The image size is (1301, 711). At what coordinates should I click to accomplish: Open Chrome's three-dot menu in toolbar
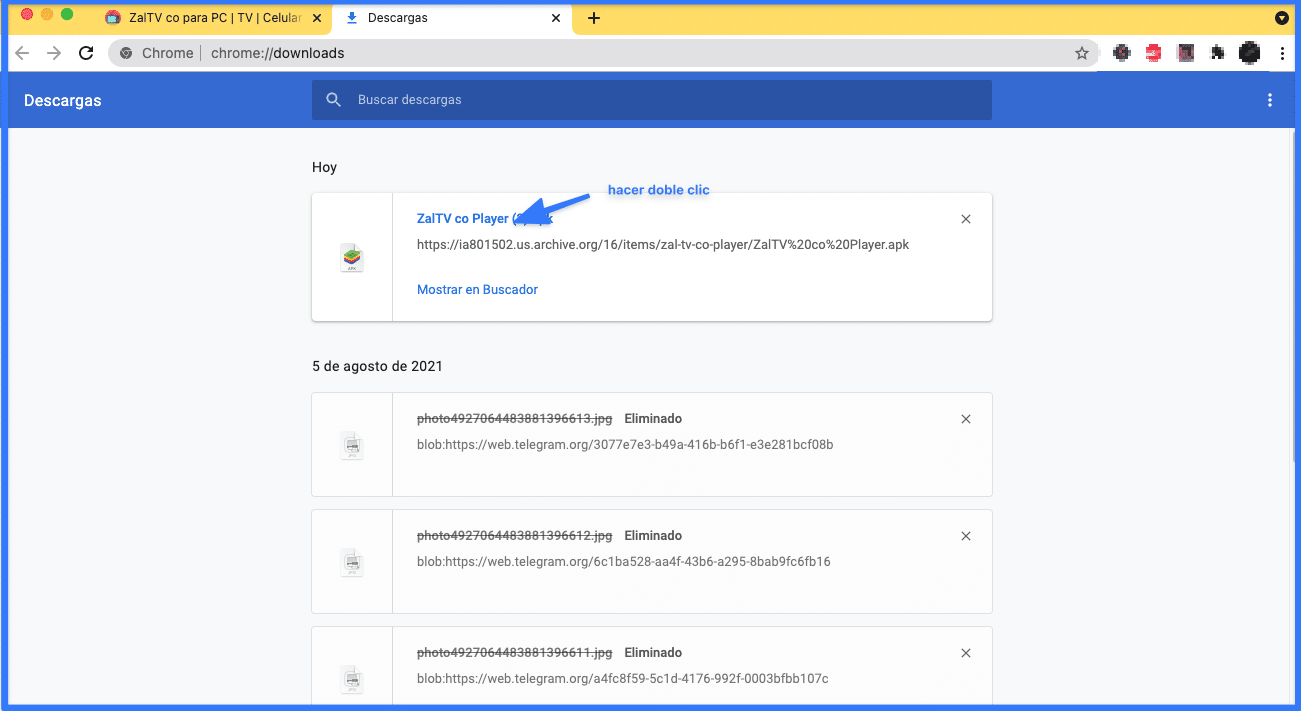(1282, 54)
